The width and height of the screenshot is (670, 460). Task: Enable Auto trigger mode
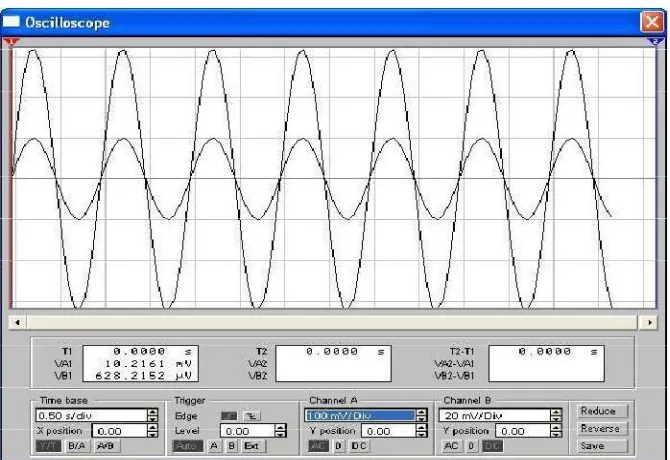[x=188, y=446]
